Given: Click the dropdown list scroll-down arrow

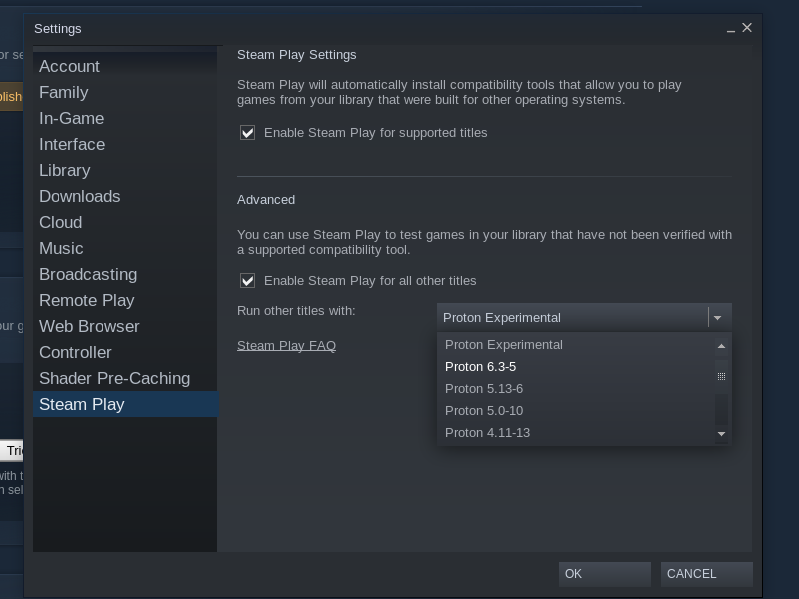Looking at the screenshot, I should click(x=721, y=434).
